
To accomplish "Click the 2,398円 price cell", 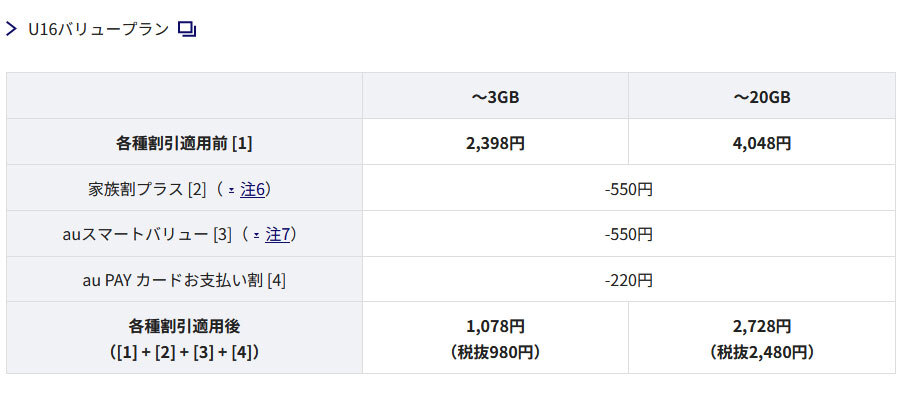I will (x=495, y=143).
